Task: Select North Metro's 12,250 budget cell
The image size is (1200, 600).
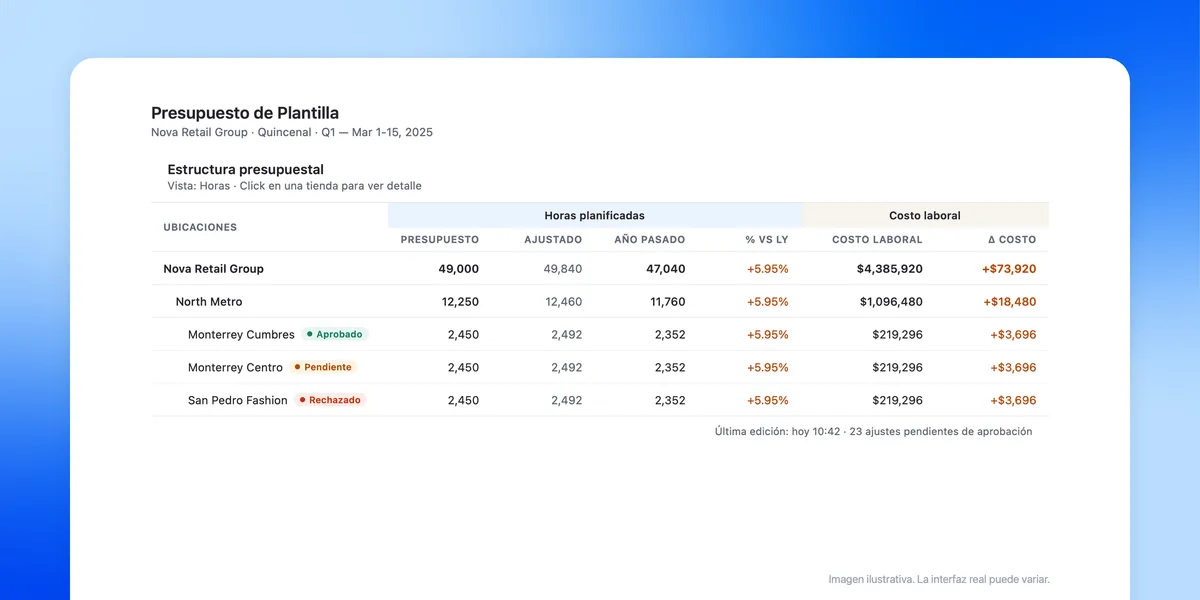Action: coord(459,302)
